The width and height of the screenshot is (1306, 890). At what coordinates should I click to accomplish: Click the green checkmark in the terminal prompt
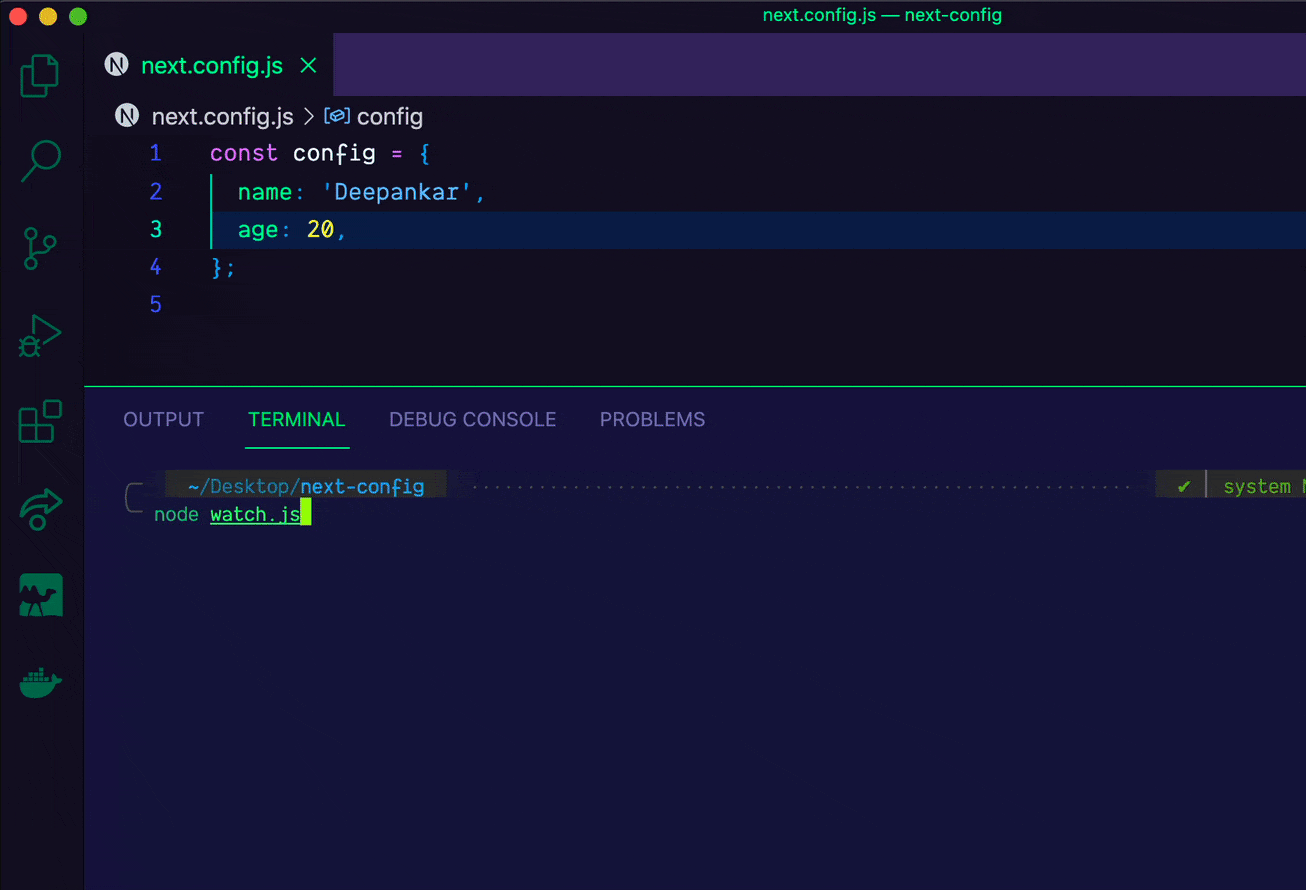click(1181, 485)
